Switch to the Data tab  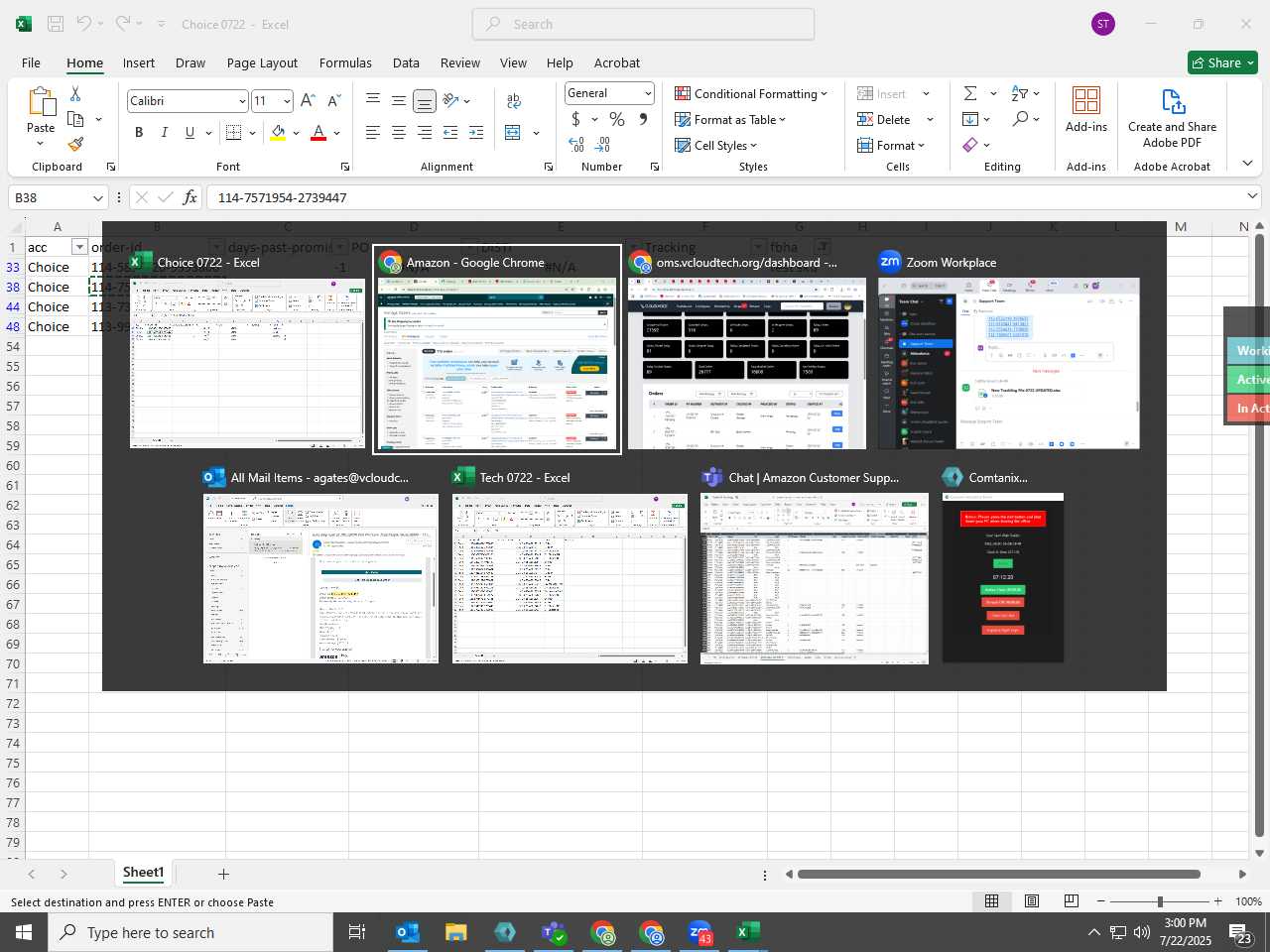coord(406,62)
